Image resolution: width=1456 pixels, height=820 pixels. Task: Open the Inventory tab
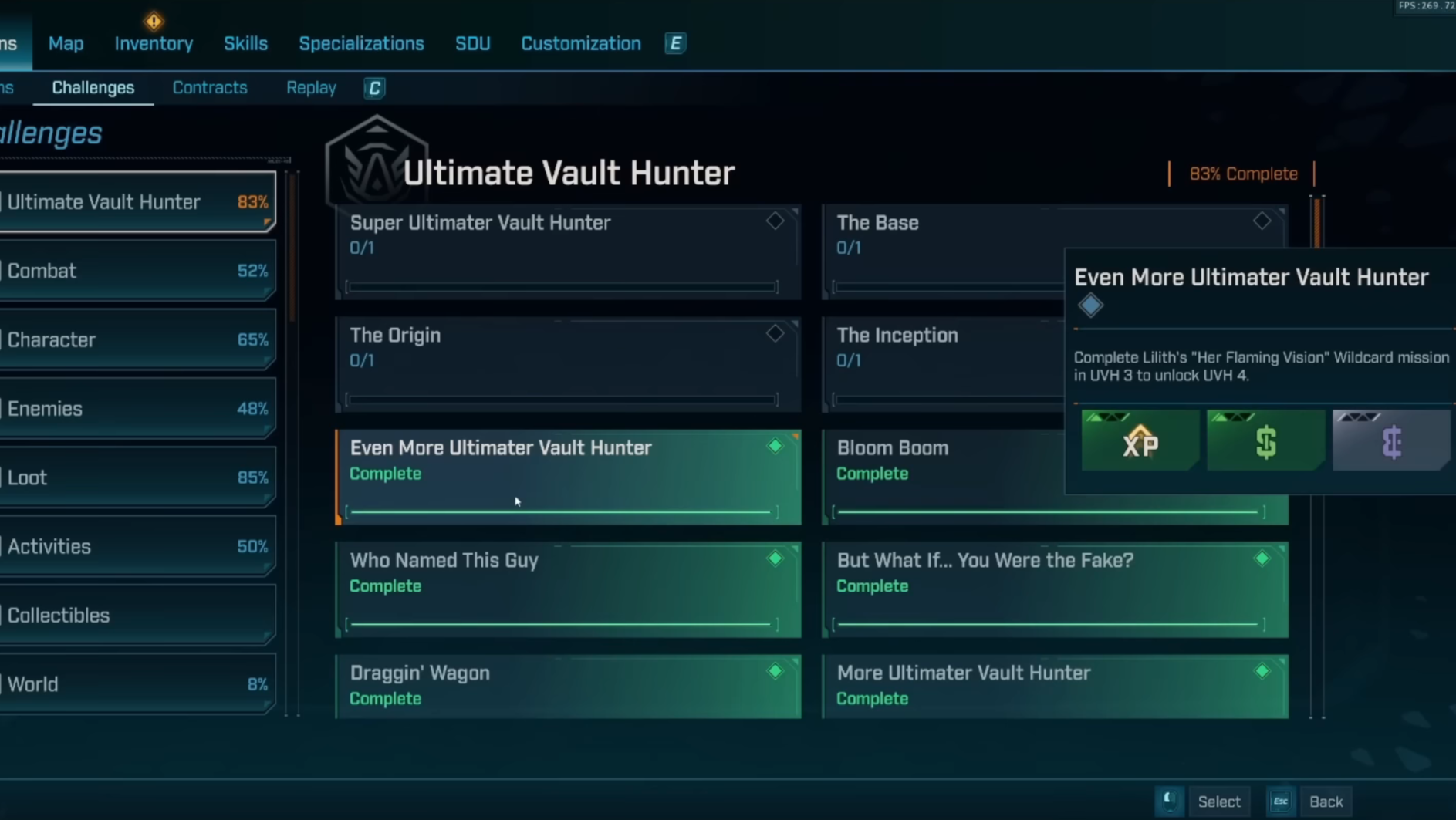pyautogui.click(x=154, y=44)
